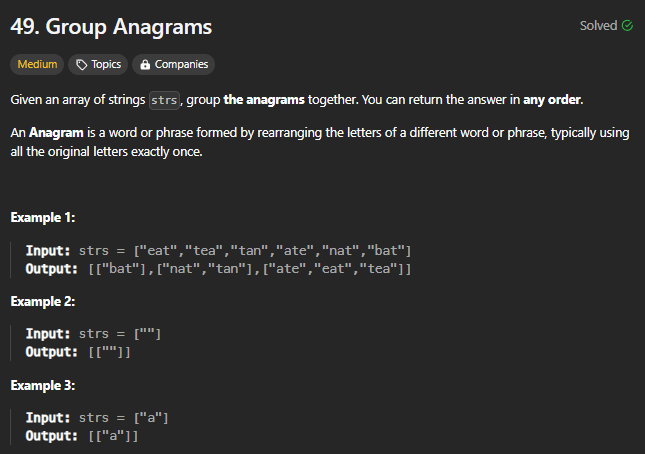The image size is (645, 454).
Task: Click the Example 1 Input line
Action: click(x=218, y=250)
